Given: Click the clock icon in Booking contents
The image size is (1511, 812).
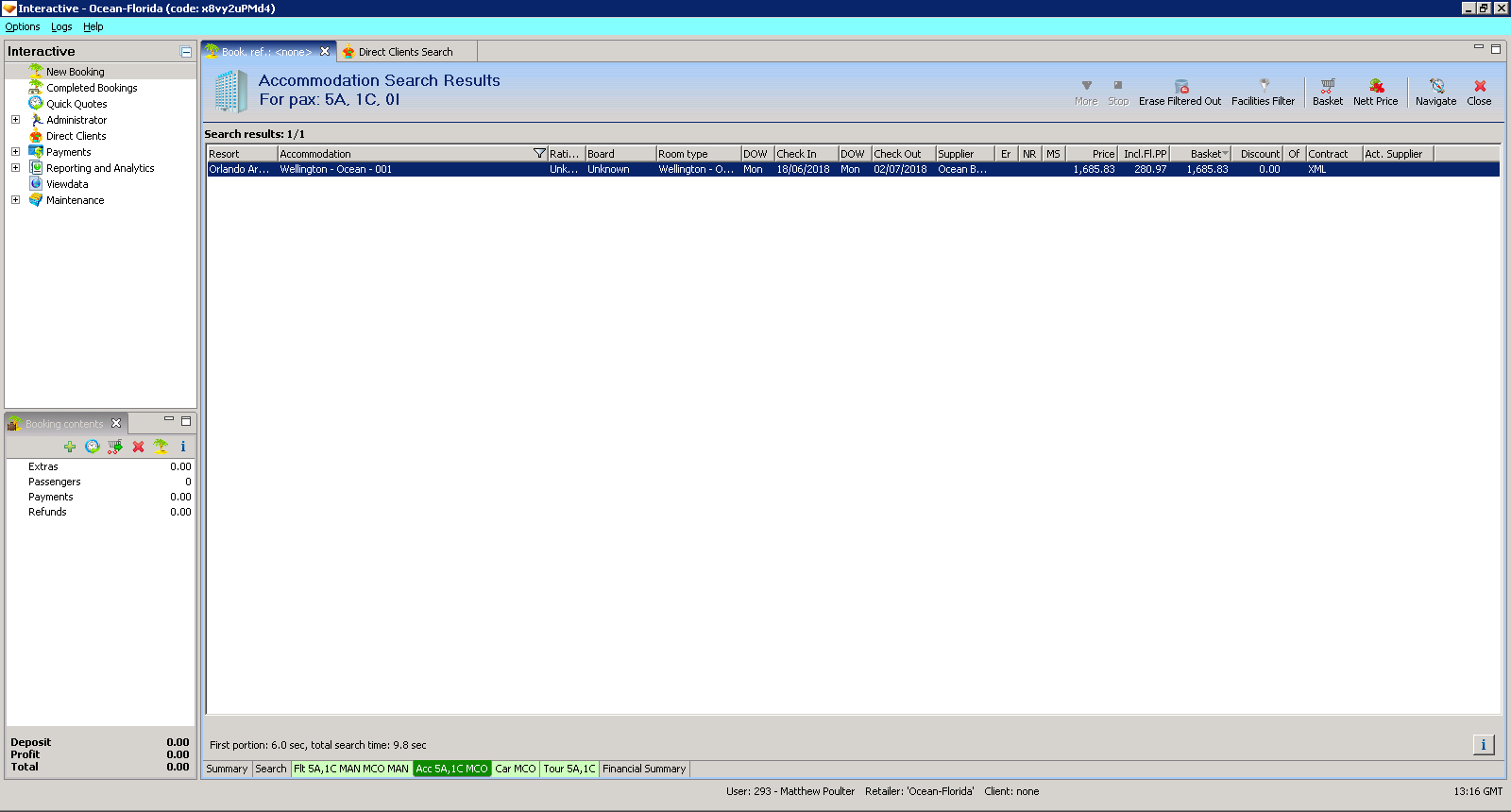Looking at the screenshot, I should pyautogui.click(x=93, y=447).
